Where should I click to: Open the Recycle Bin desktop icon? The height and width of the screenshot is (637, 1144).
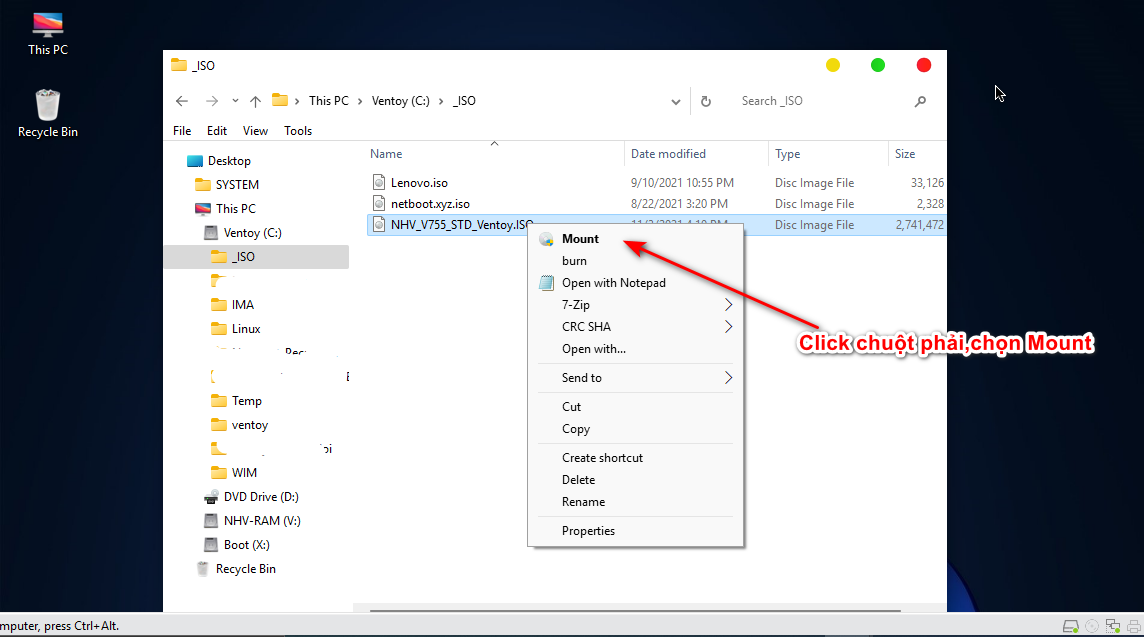click(47, 114)
